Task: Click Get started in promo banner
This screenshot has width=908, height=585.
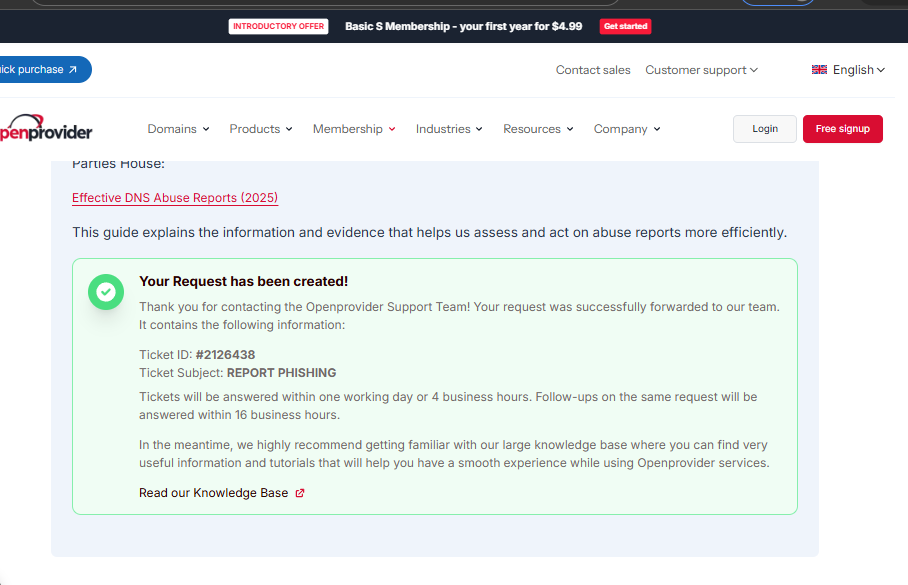Action: [x=625, y=26]
